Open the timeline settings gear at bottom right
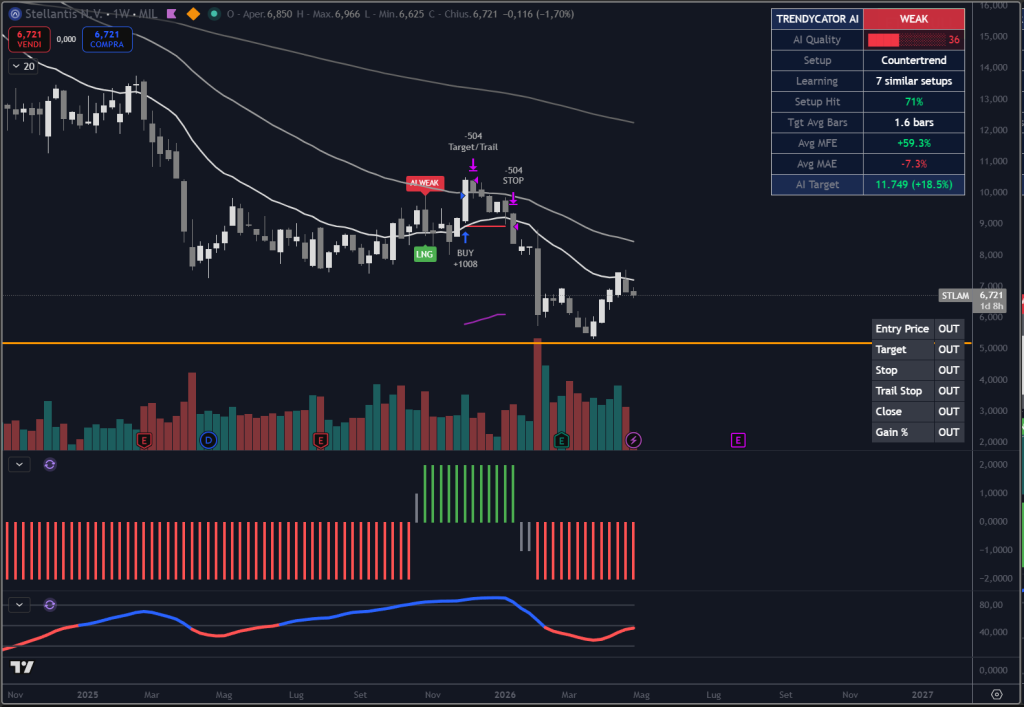Viewport: 1024px width, 707px height. [x=996, y=693]
